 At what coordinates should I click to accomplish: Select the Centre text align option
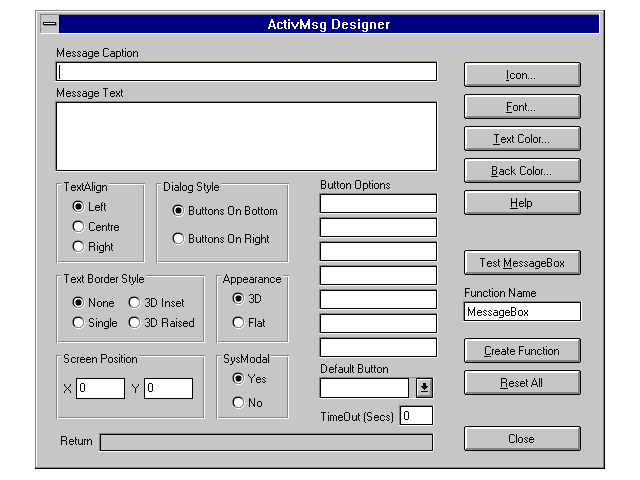[x=78, y=227]
